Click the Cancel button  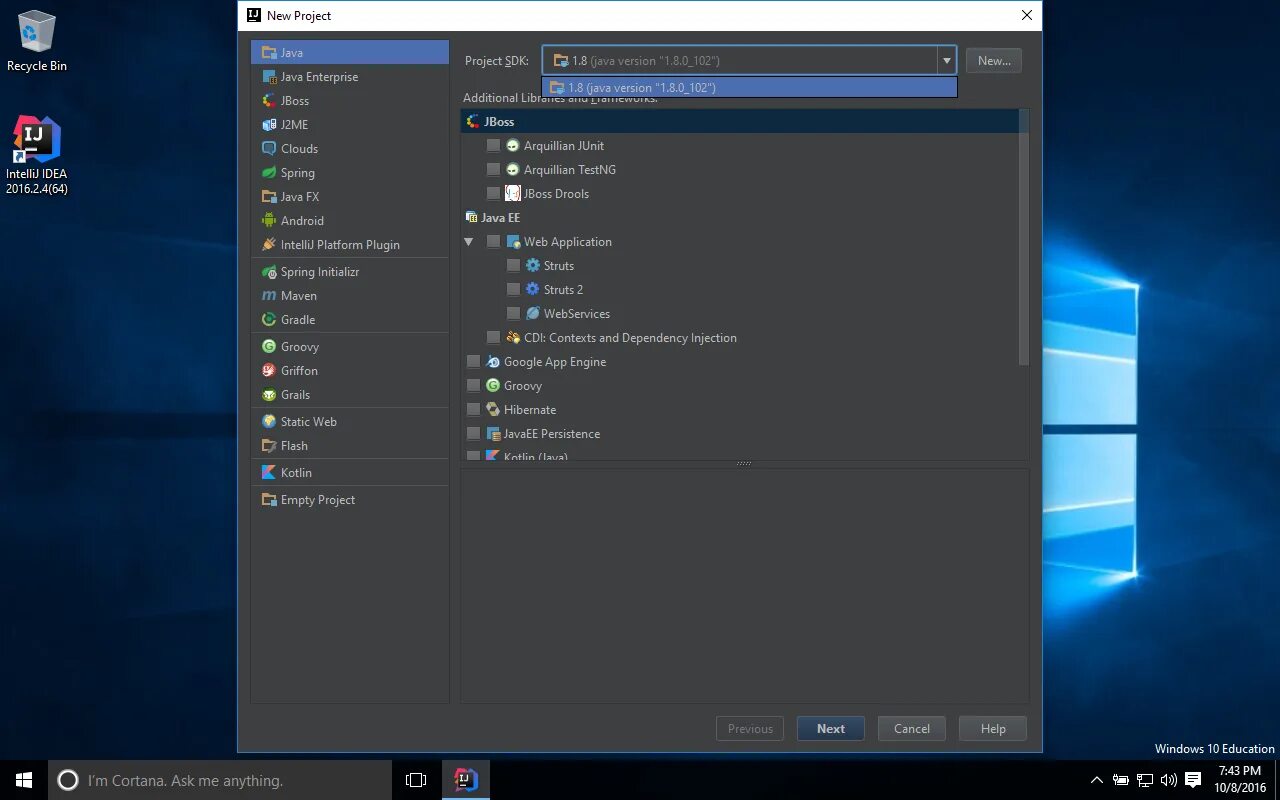pyautogui.click(x=911, y=728)
